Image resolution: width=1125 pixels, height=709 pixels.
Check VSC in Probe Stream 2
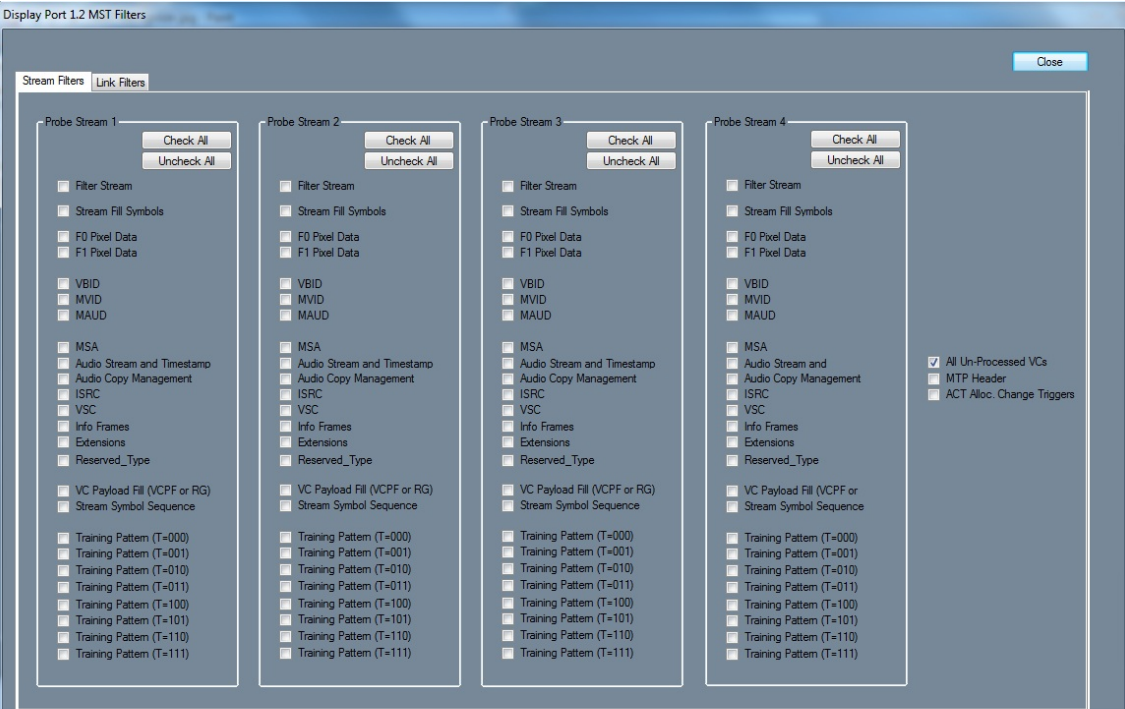click(x=286, y=410)
